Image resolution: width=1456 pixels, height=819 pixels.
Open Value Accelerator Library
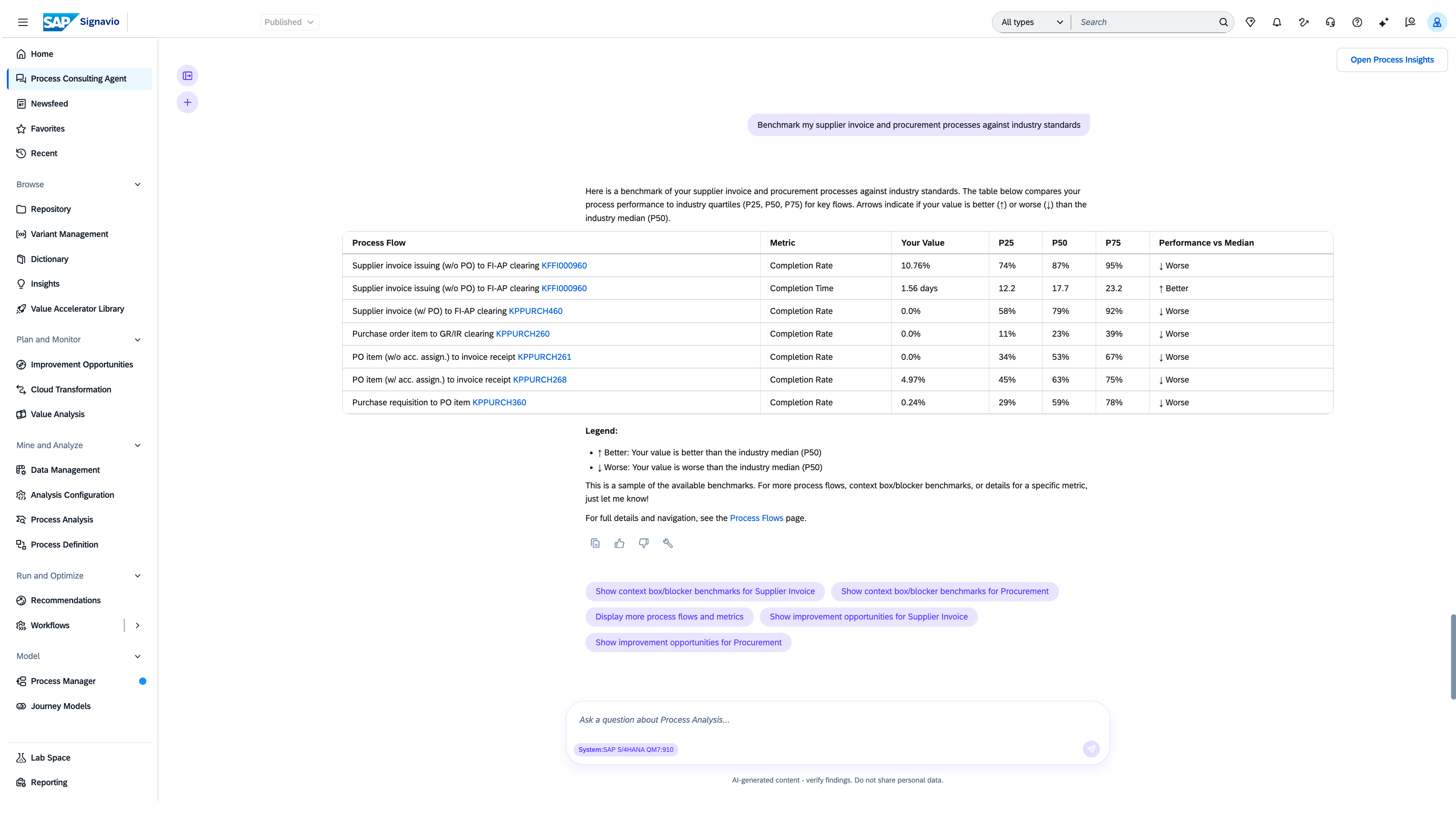click(x=79, y=309)
